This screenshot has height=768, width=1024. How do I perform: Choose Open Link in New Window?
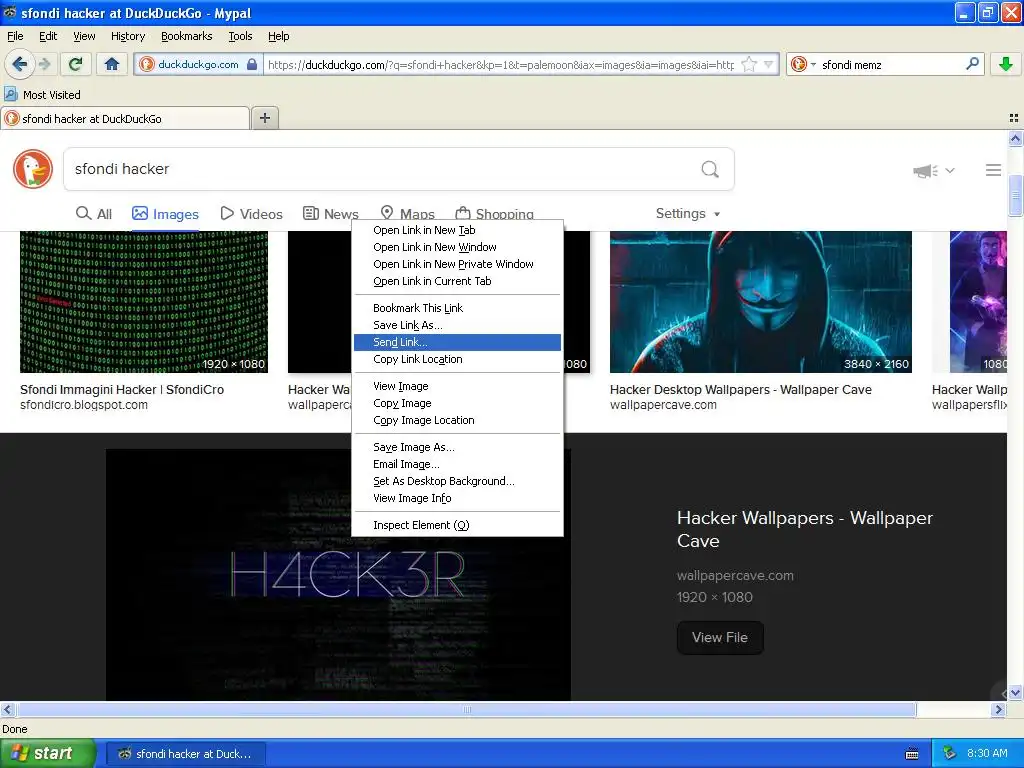click(x=457, y=247)
